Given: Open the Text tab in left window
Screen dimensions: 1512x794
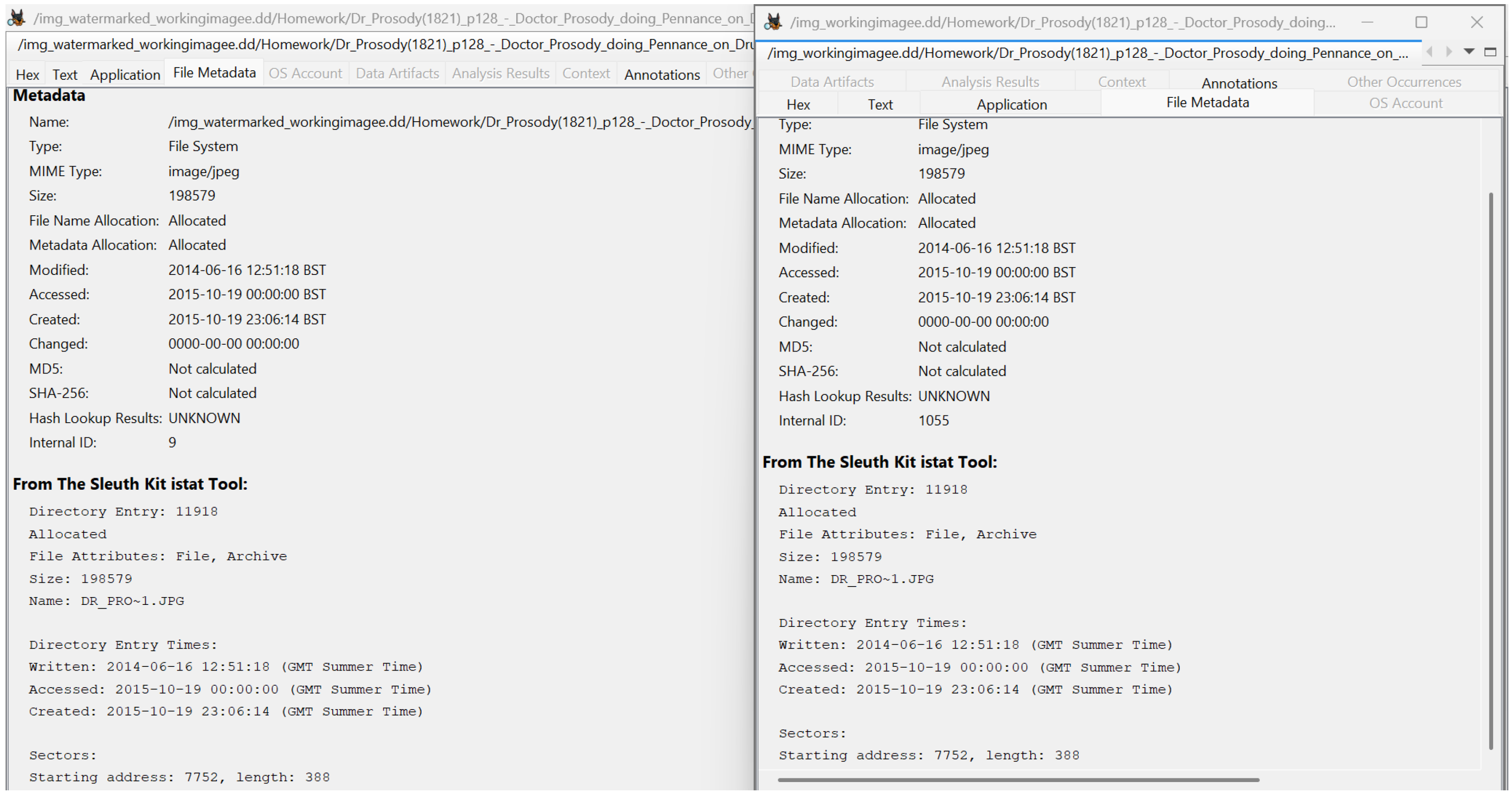Looking at the screenshot, I should [65, 75].
